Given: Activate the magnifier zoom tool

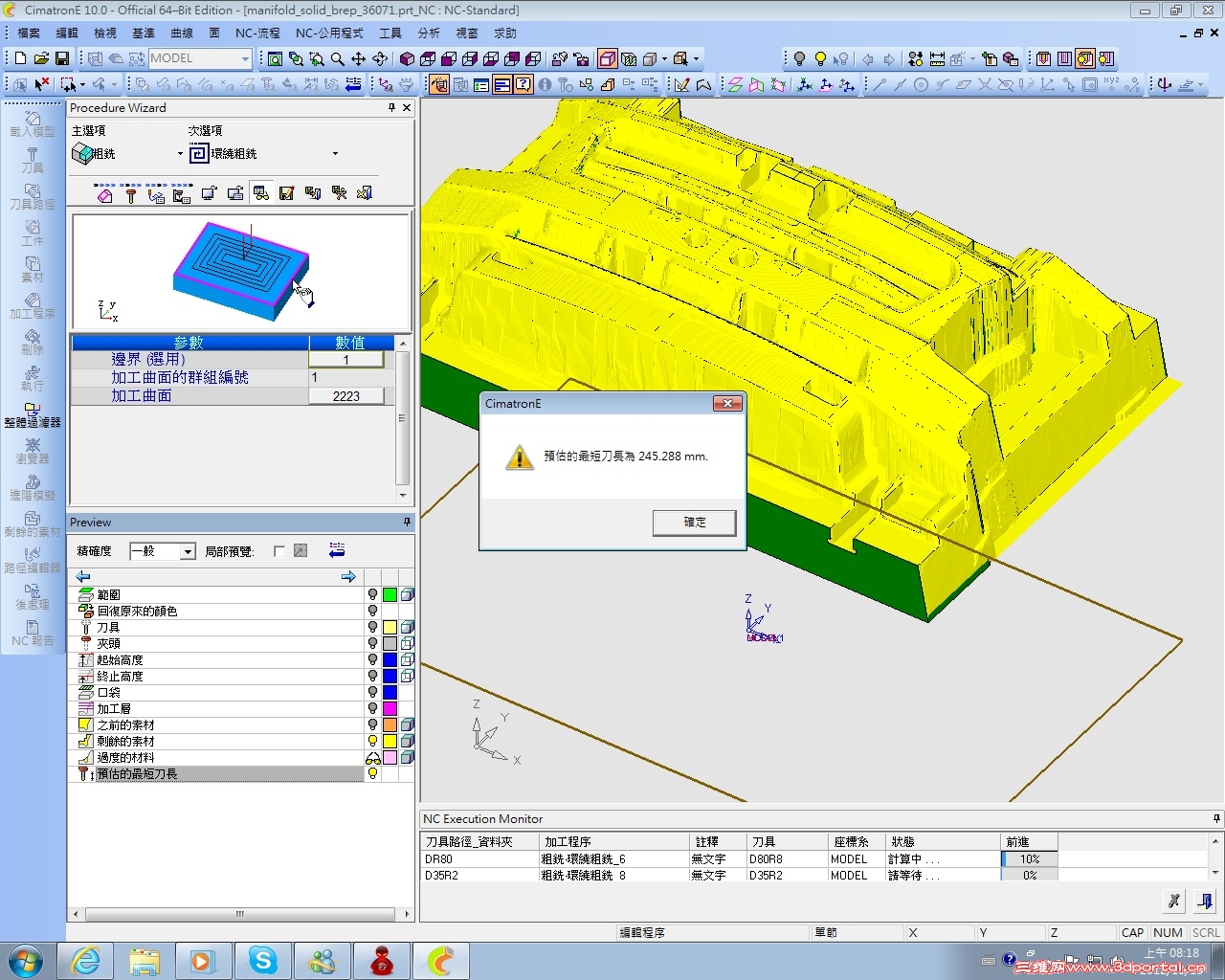Looking at the screenshot, I should 338,58.
